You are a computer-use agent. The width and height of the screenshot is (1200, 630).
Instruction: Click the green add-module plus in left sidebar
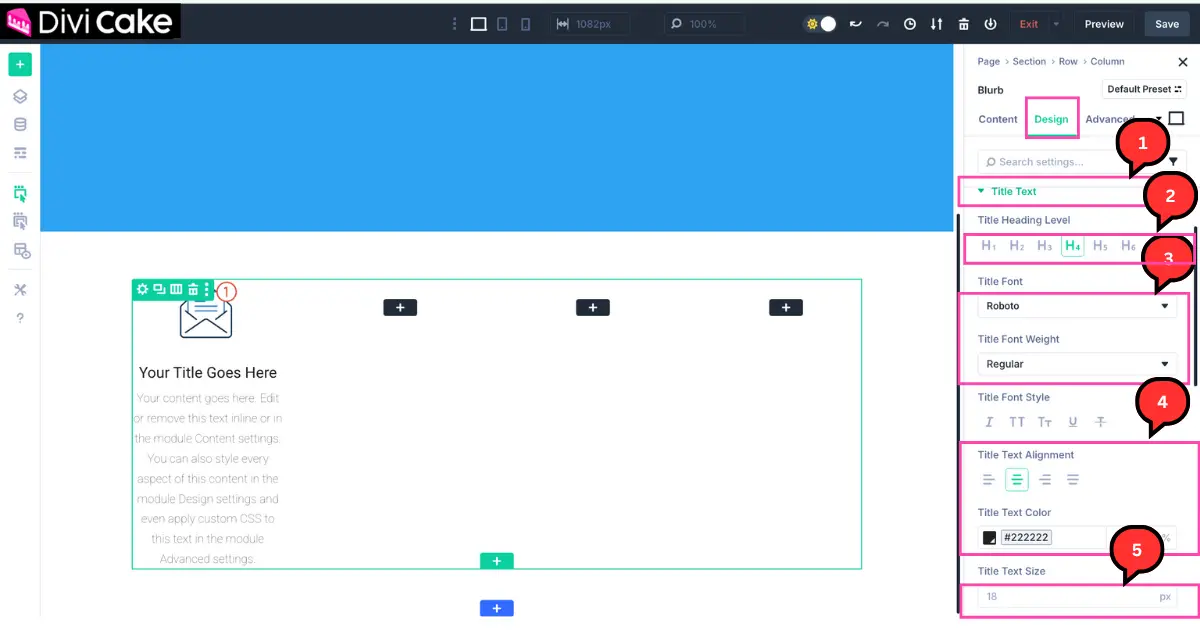(x=20, y=65)
